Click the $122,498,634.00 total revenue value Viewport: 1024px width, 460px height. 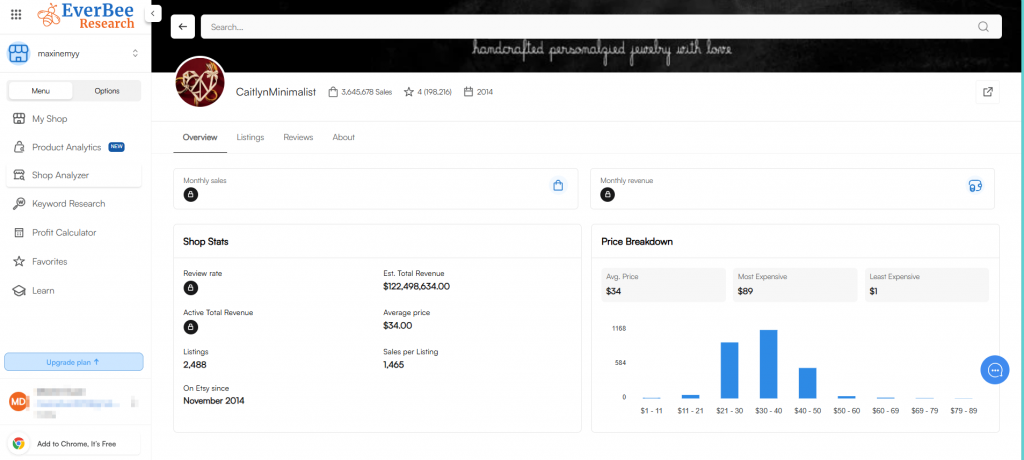[x=417, y=286]
